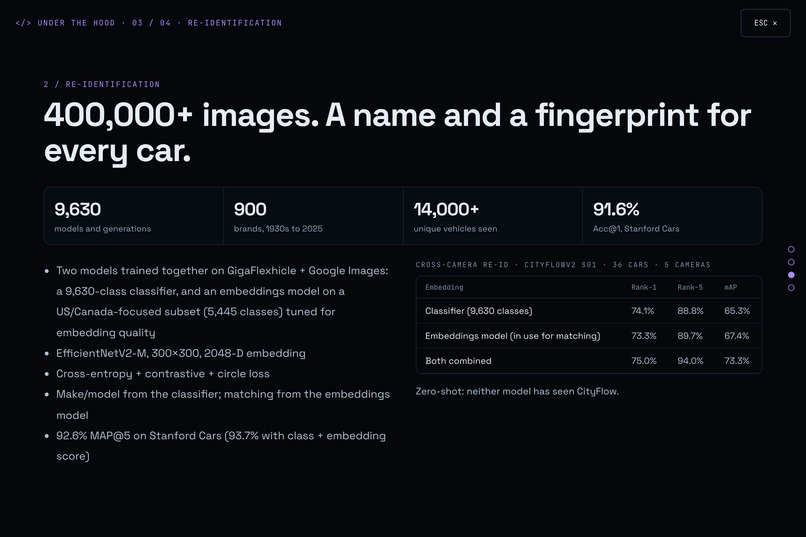Viewport: 806px width, 537px height.
Task: Click the 'models and generations' caption
Action: 103,229
